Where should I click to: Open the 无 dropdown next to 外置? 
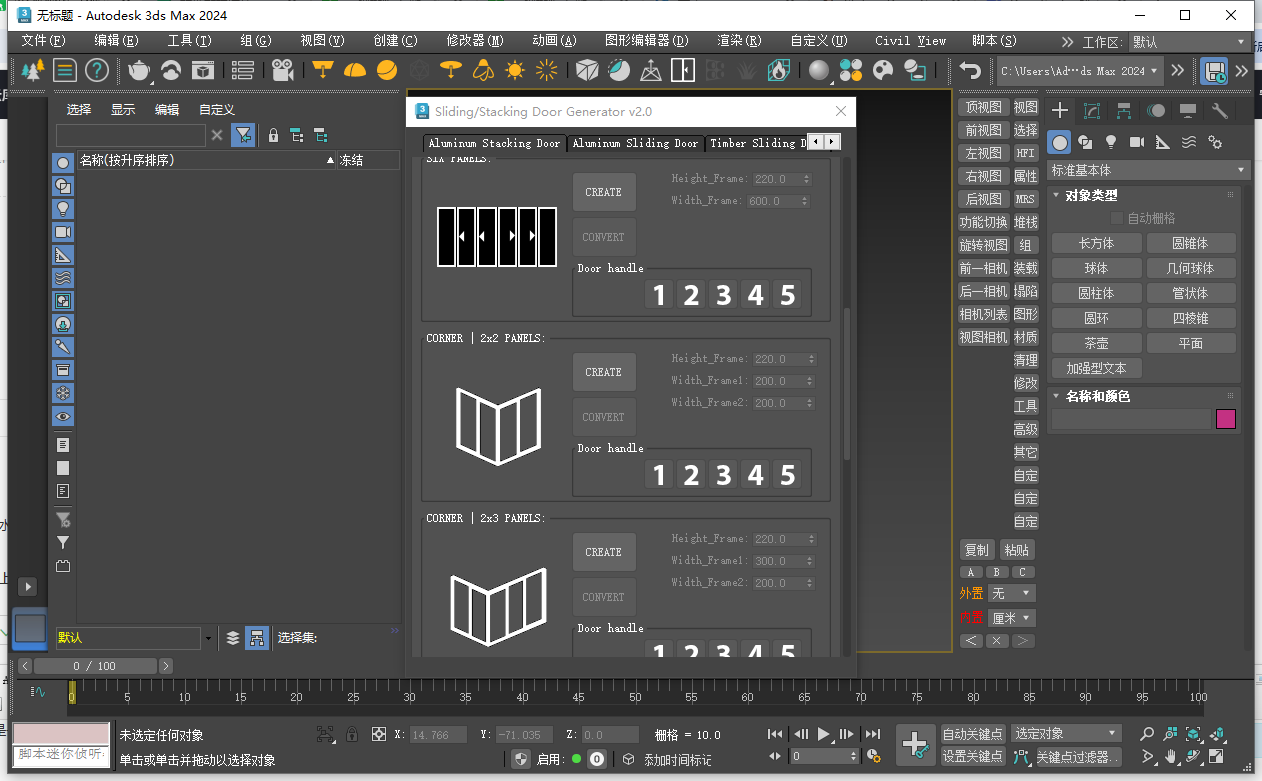1011,593
